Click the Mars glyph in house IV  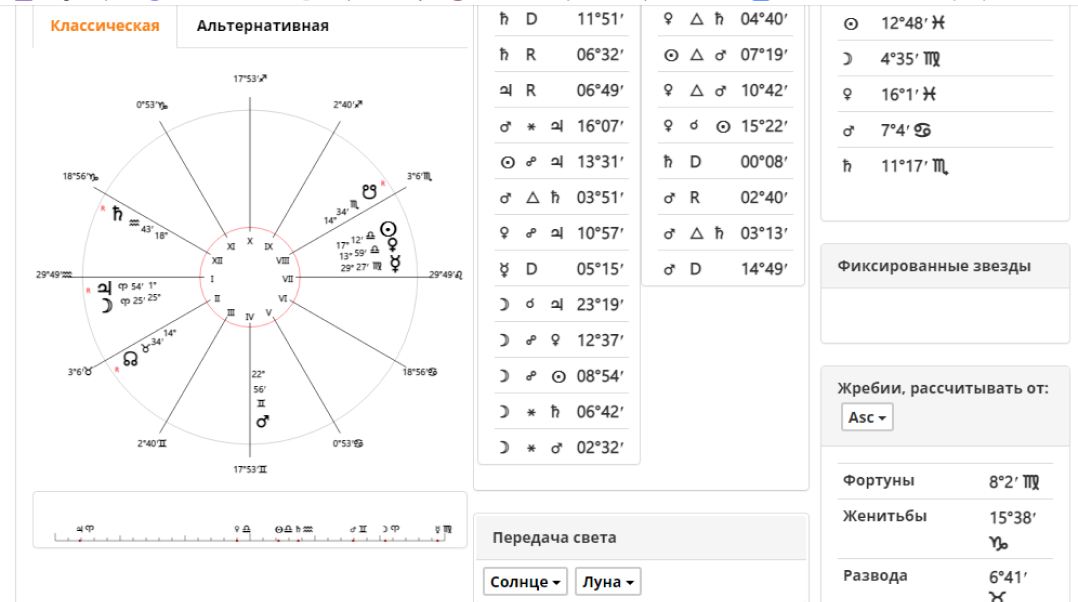coord(262,422)
